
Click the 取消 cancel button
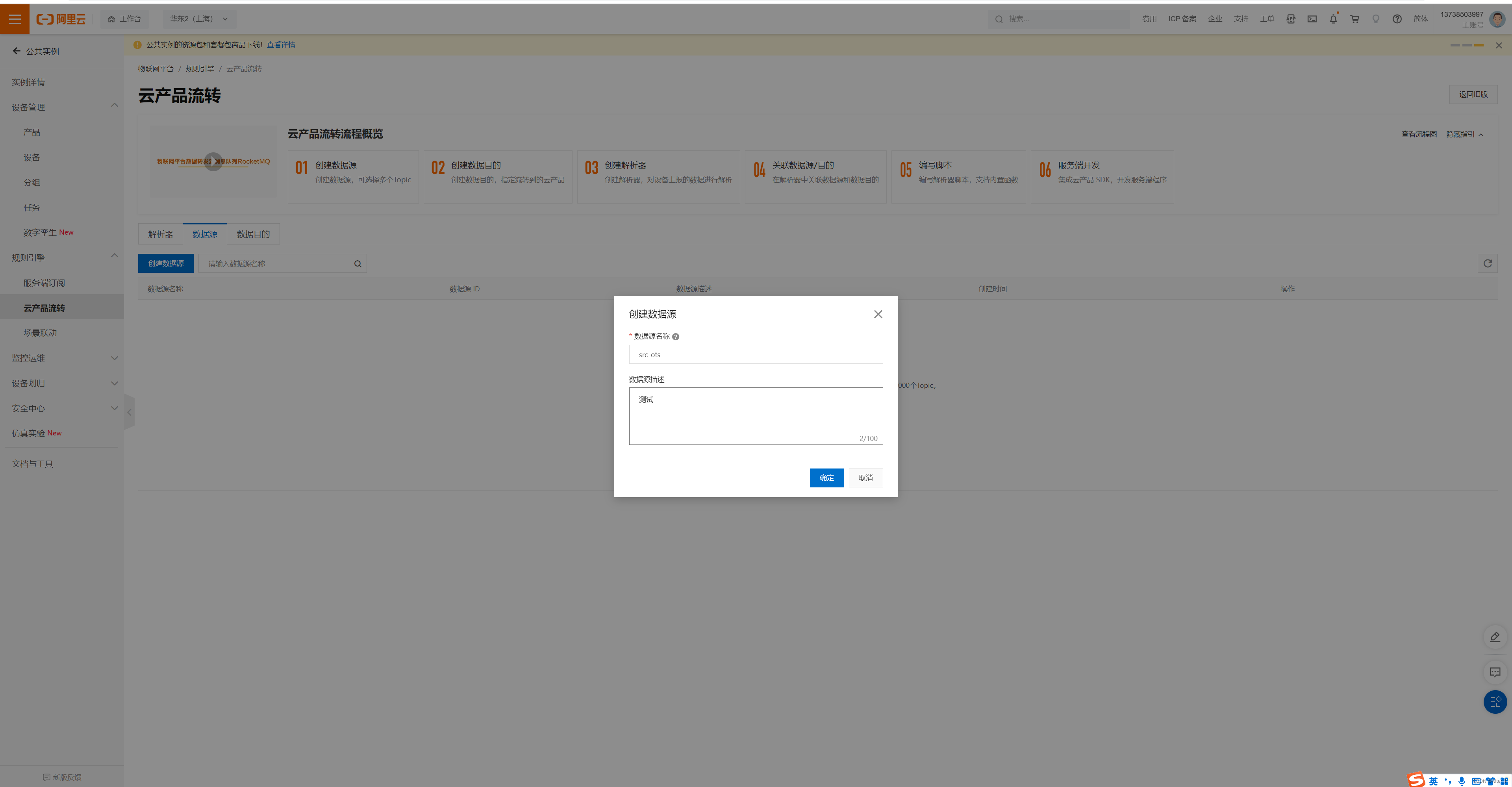[865, 478]
